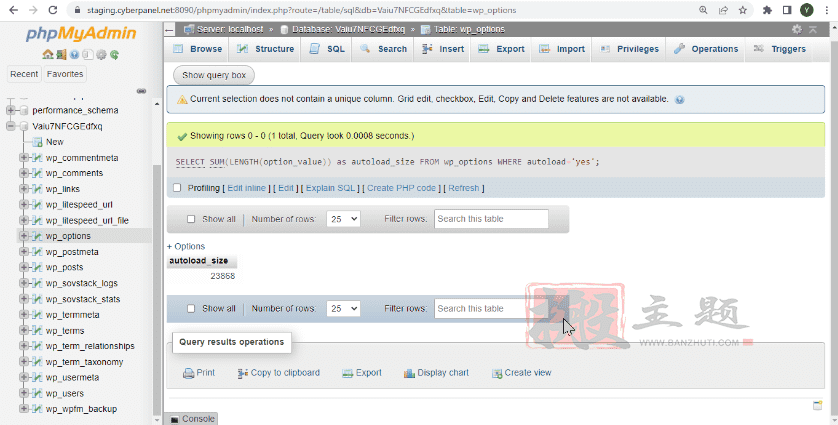The width and height of the screenshot is (838, 425).
Task: Open upper Number of rows dropdown
Action: (x=343, y=219)
